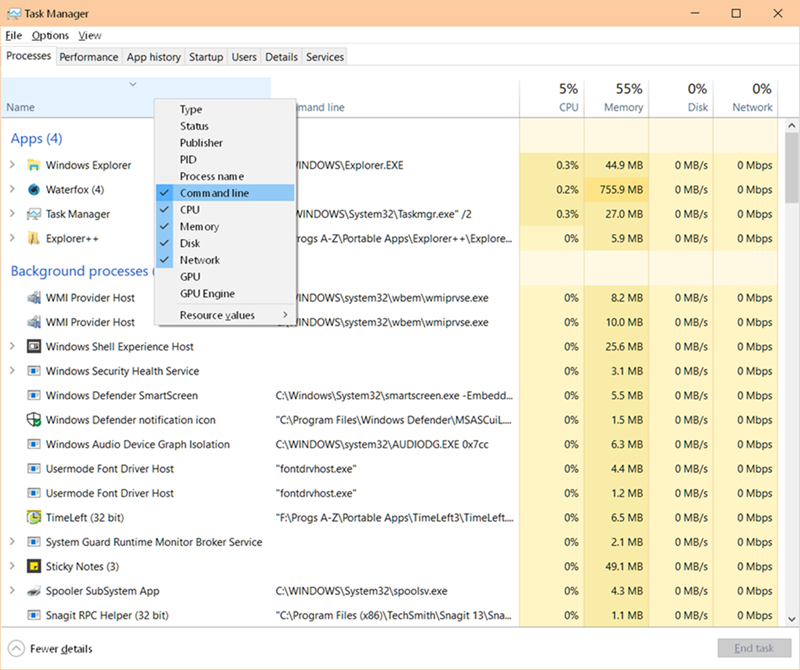Enable the PID column
Image resolution: width=800 pixels, height=670 pixels.
[x=225, y=160]
